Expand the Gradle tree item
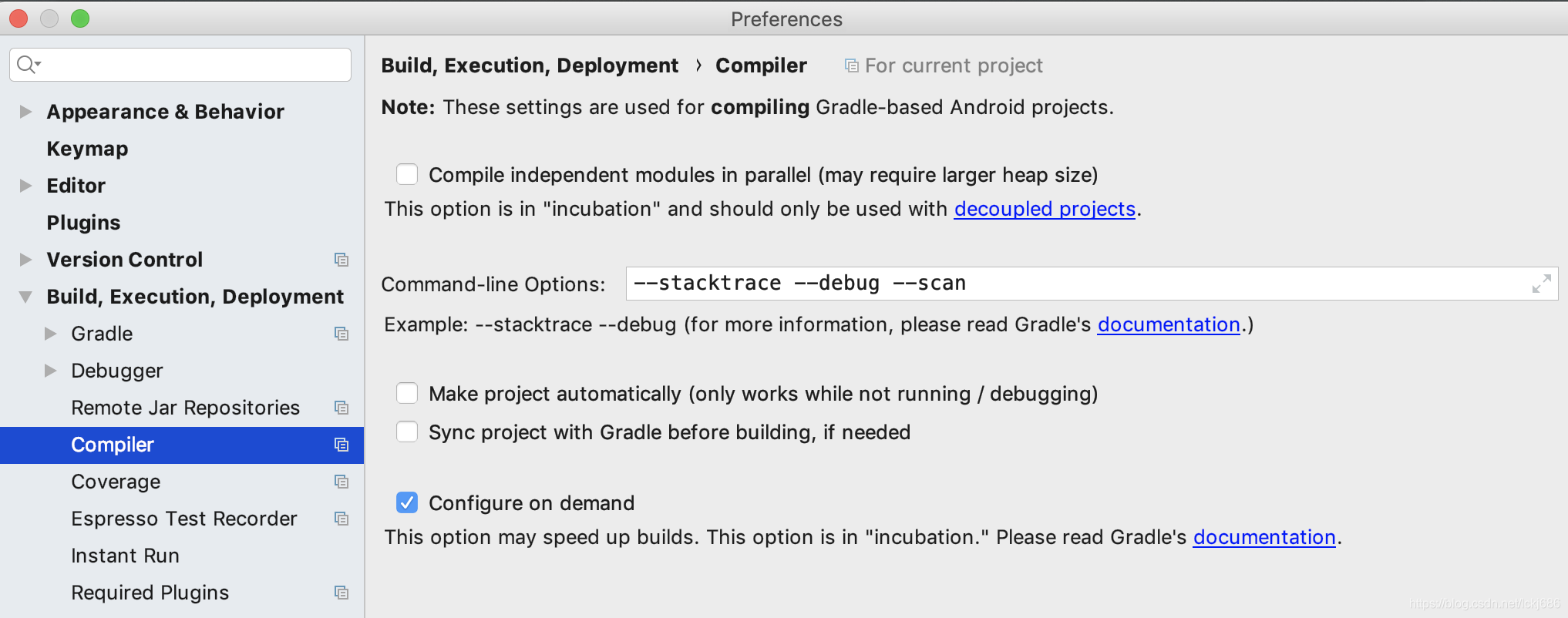The image size is (1568, 618). 51,334
